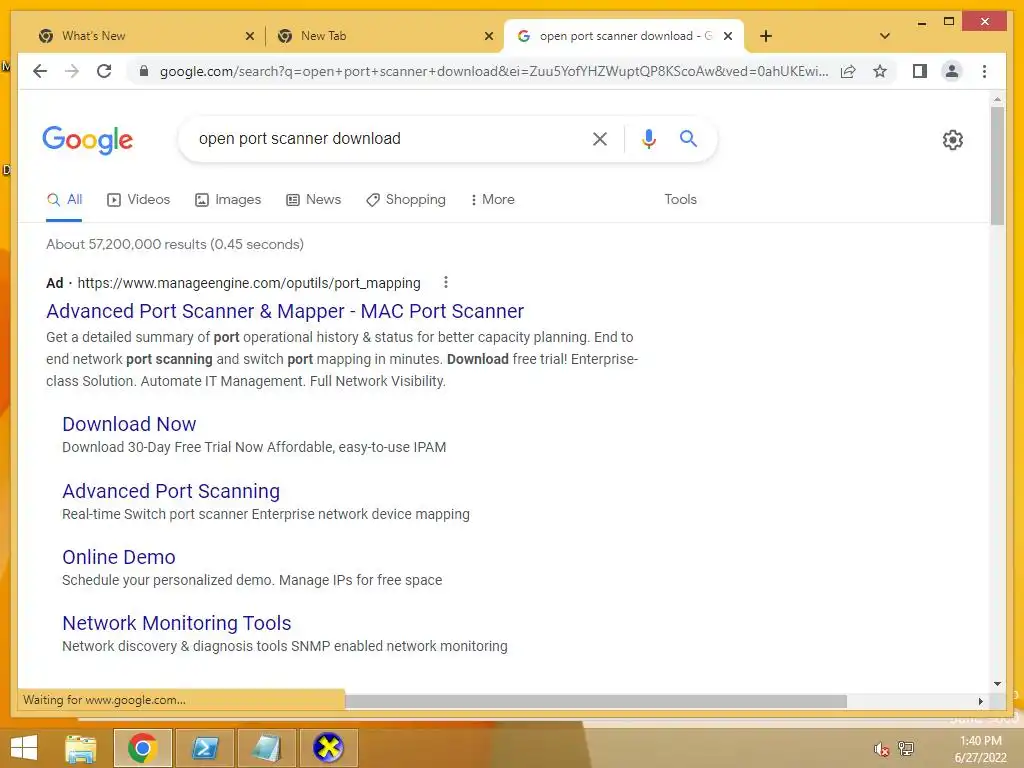Expand the More search categories menu
The image size is (1024, 768).
click(x=492, y=200)
